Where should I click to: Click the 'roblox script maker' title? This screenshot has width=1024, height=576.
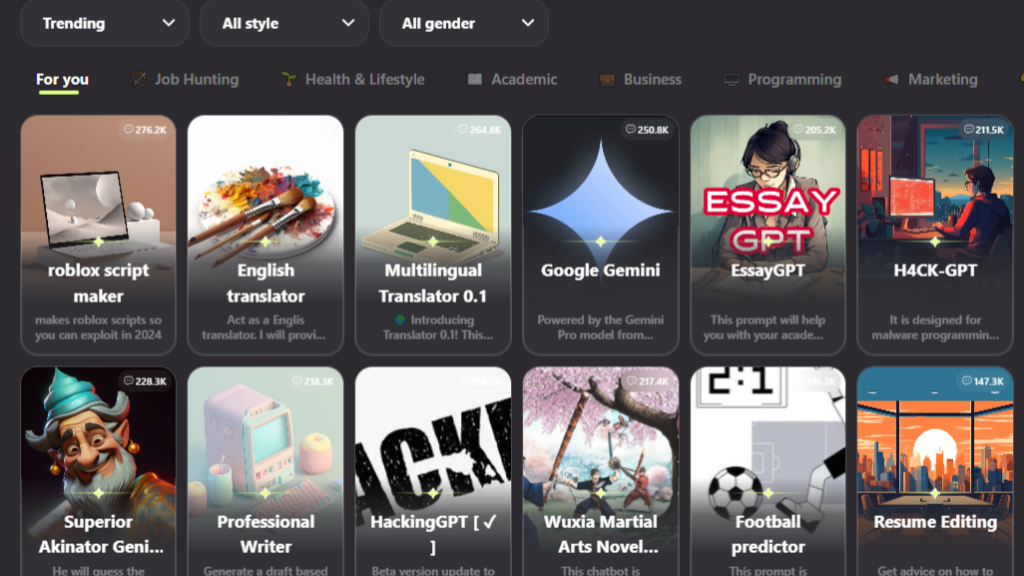[x=98, y=283]
